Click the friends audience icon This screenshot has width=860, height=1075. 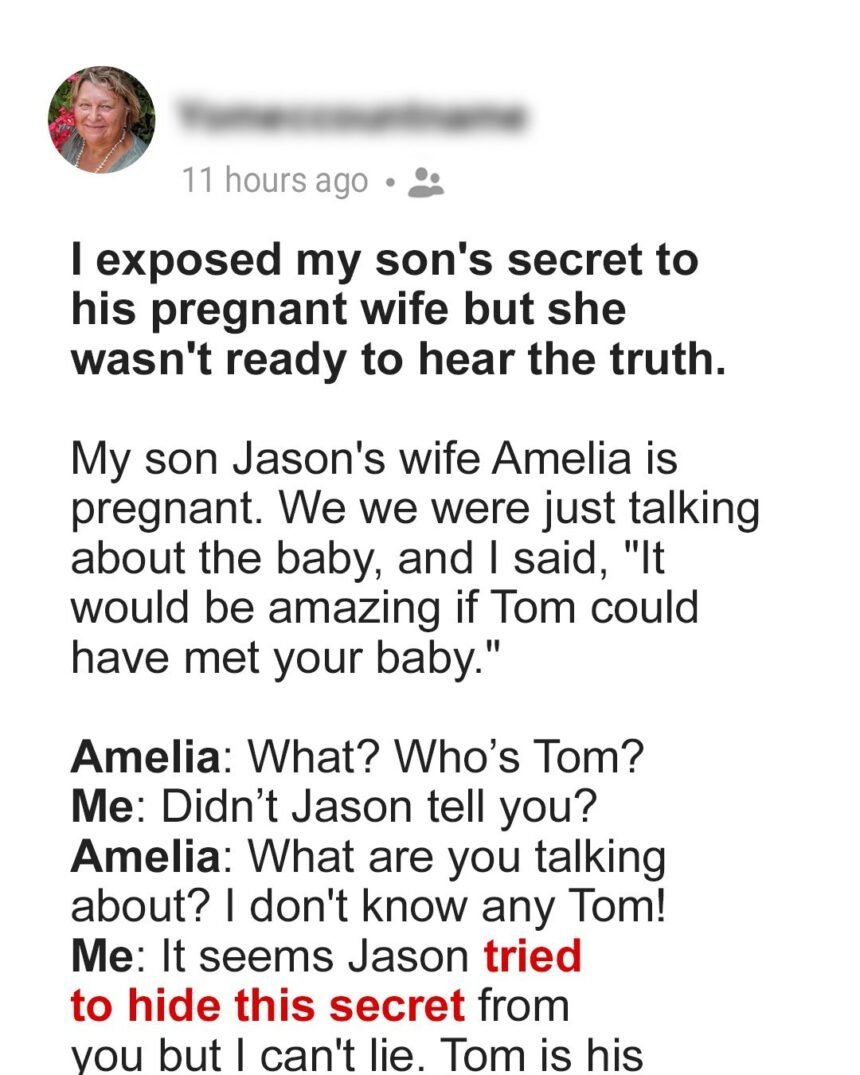[x=426, y=182]
